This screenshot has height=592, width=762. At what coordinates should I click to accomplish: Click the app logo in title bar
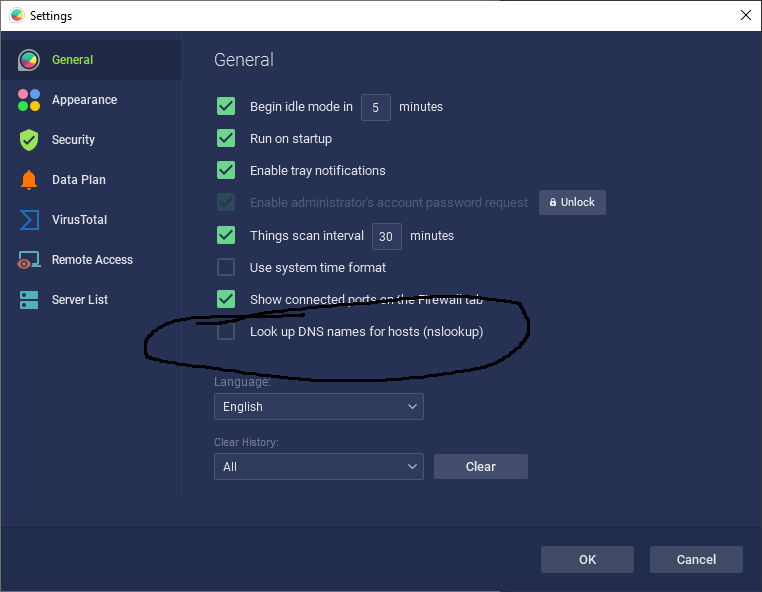(16, 16)
